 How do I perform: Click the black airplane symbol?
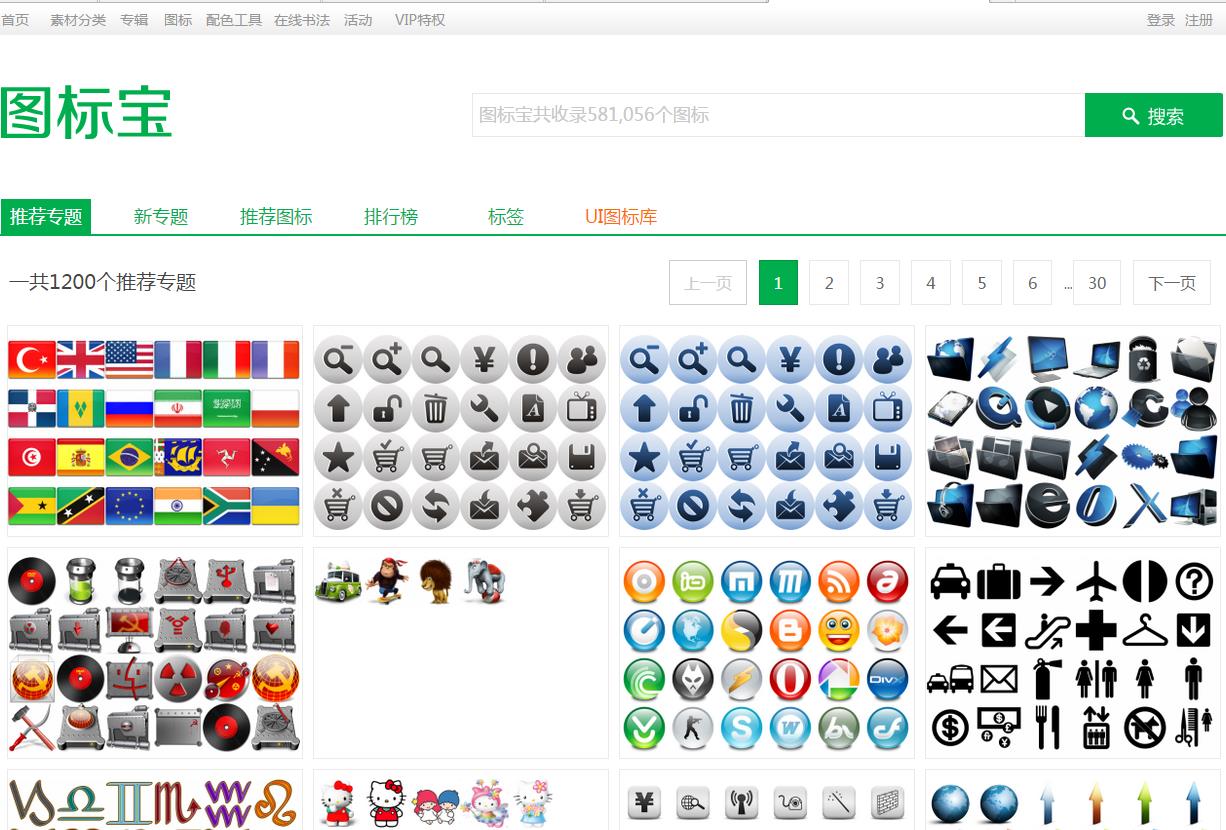point(1096,581)
